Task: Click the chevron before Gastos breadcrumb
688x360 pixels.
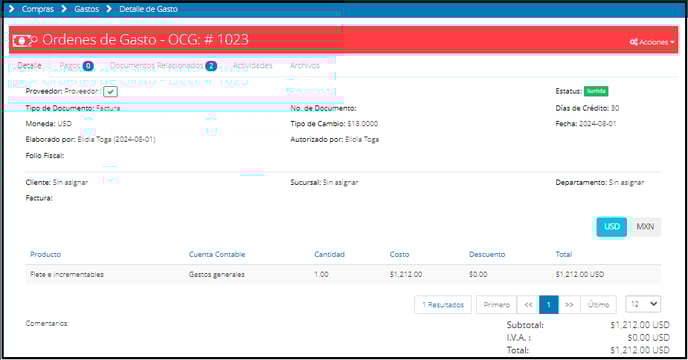Action: (64, 9)
